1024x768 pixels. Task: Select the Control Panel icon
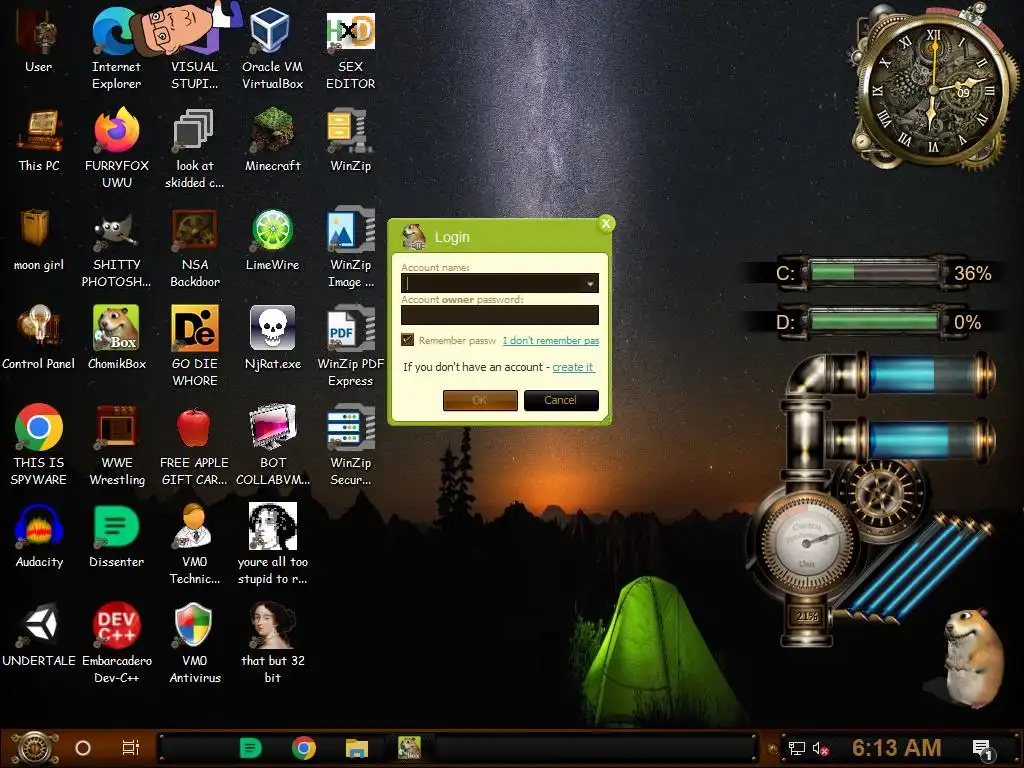[x=39, y=338]
